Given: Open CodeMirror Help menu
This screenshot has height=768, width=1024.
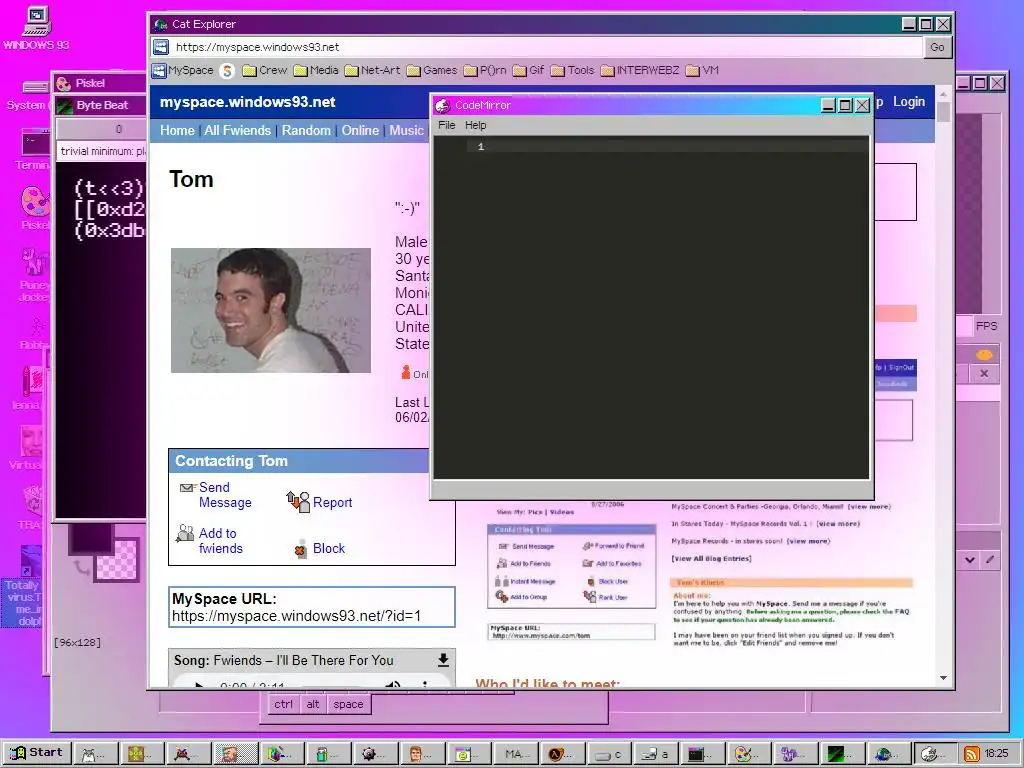Looking at the screenshot, I should [475, 125].
